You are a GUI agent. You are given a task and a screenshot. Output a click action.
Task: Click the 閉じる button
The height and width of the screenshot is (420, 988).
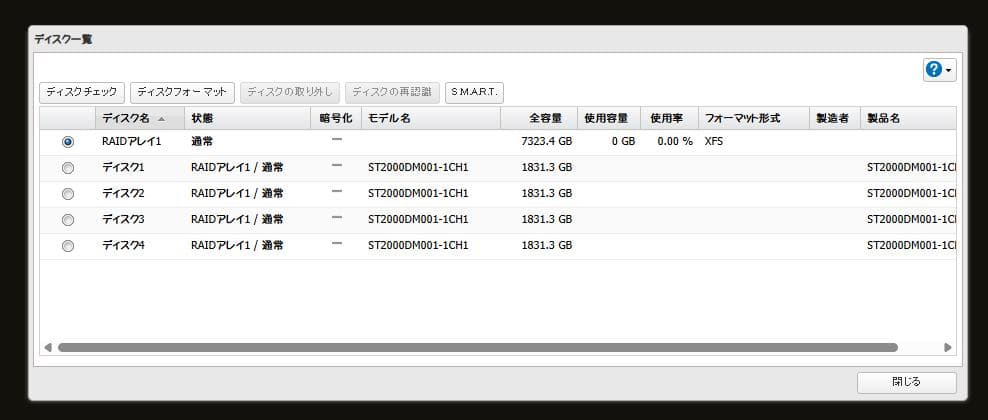tap(906, 382)
